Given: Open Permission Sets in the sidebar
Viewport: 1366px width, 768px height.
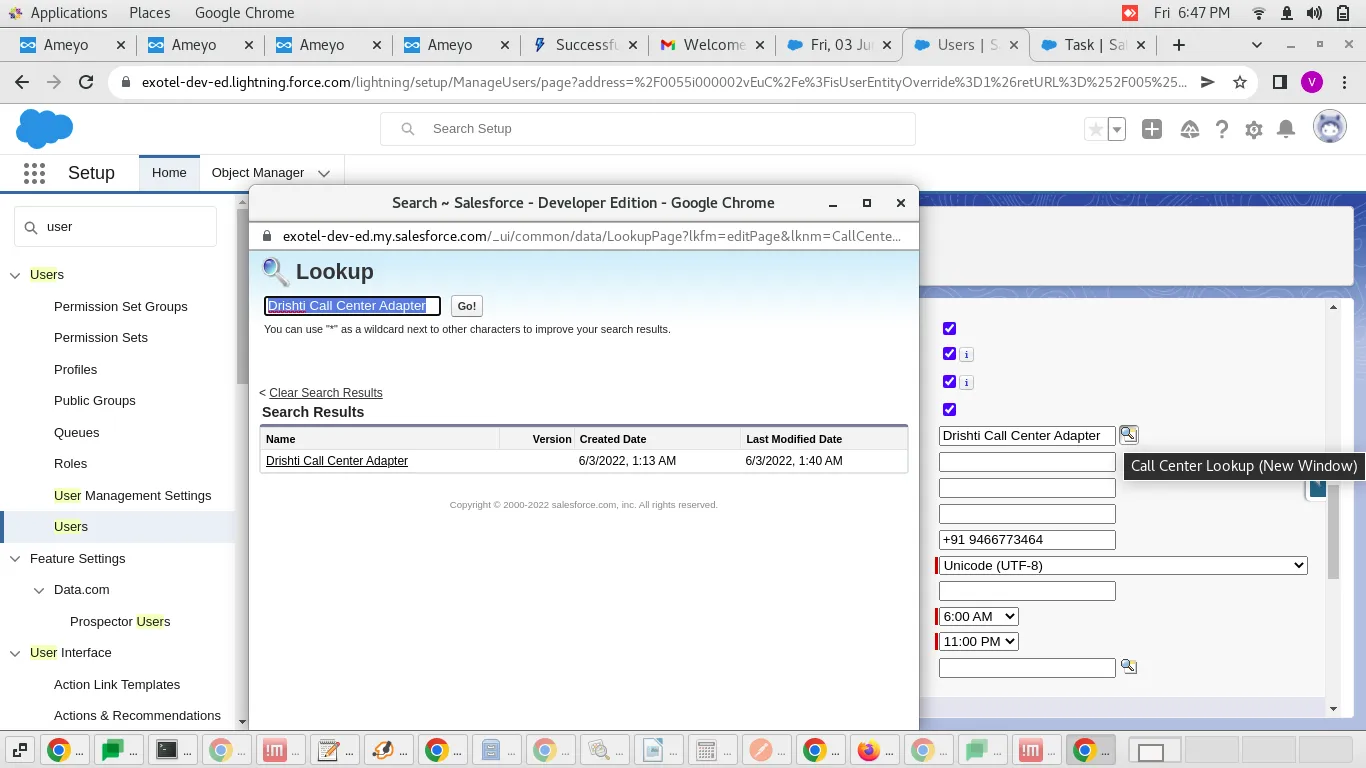Looking at the screenshot, I should coord(101,338).
